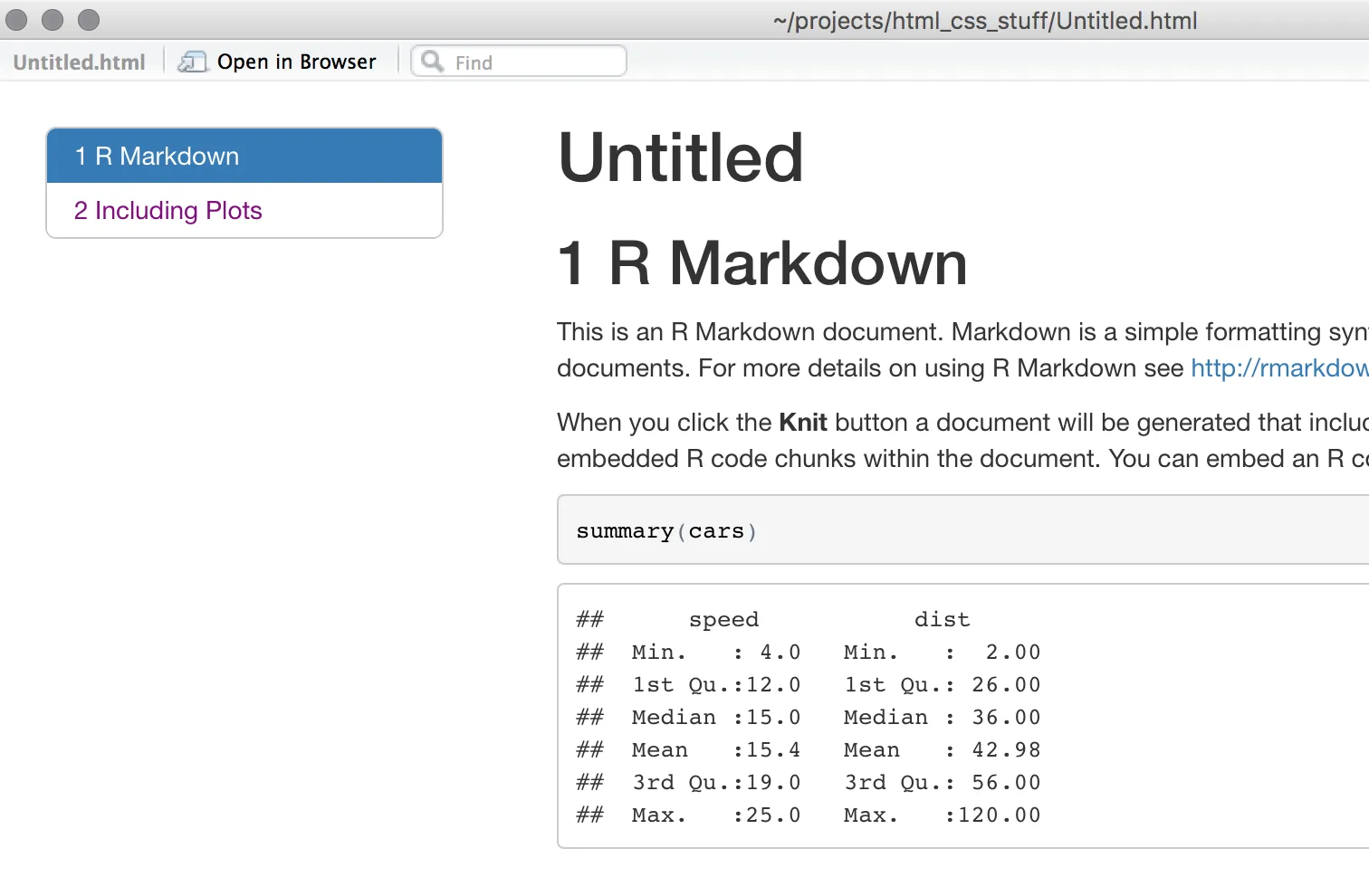The image size is (1369, 896).
Task: Open the rmarkdown hyperlink
Action: pyautogui.click(x=1279, y=368)
